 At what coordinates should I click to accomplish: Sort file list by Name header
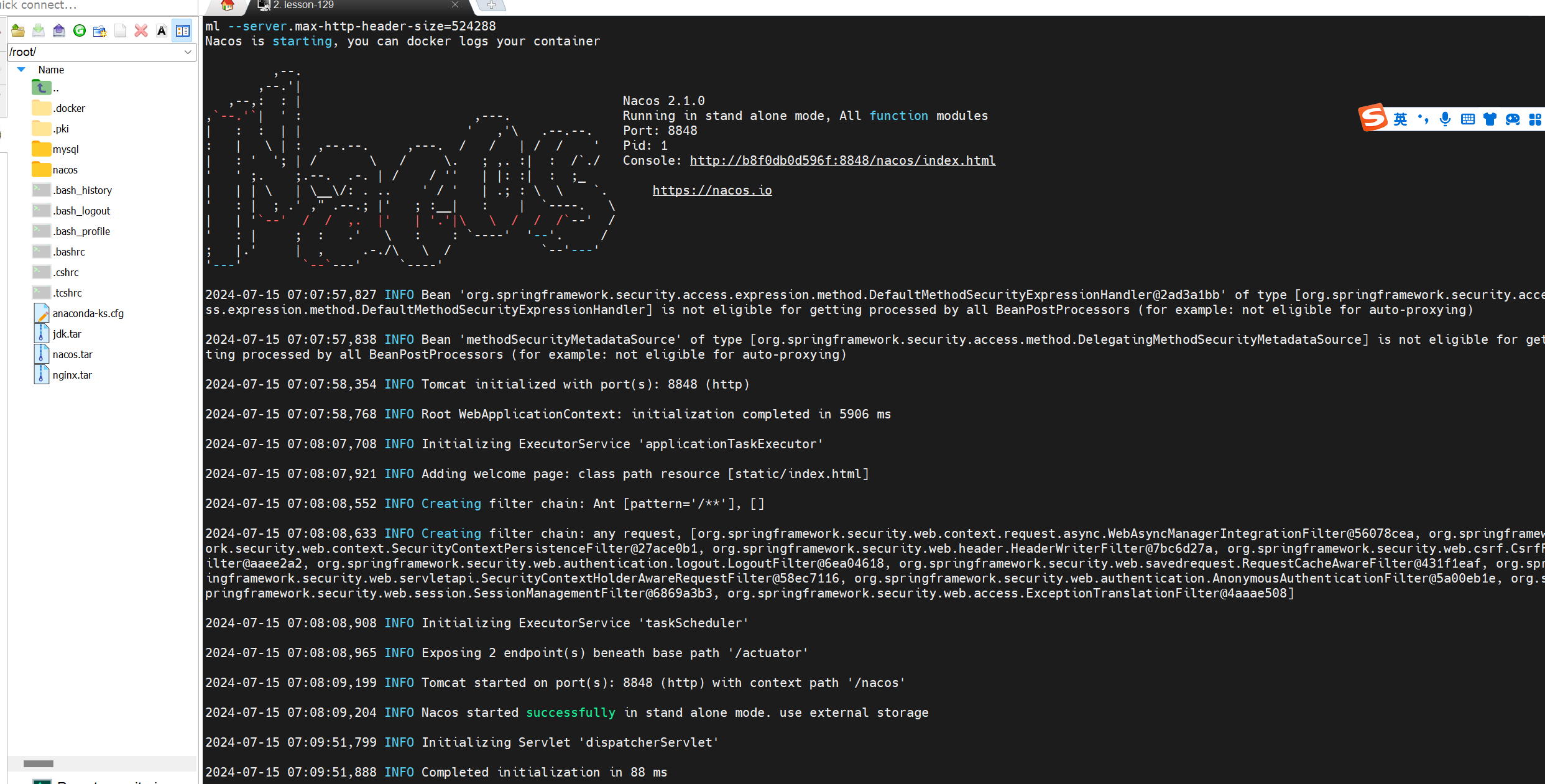51,70
